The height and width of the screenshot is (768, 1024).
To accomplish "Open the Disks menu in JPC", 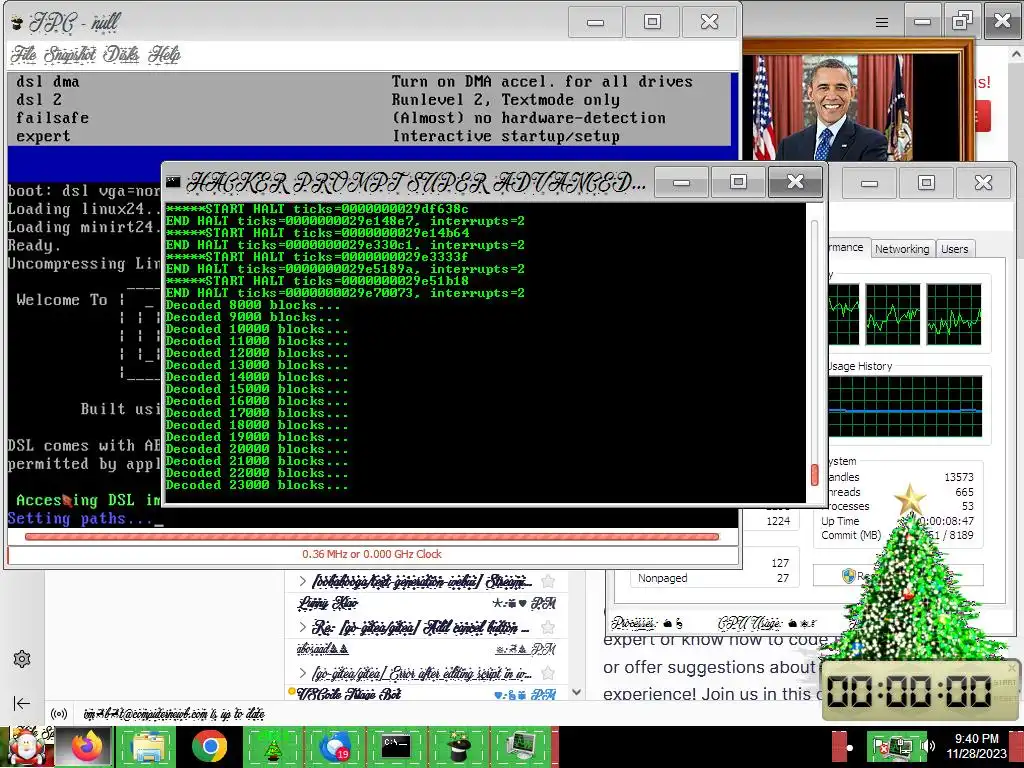I will 121,54.
